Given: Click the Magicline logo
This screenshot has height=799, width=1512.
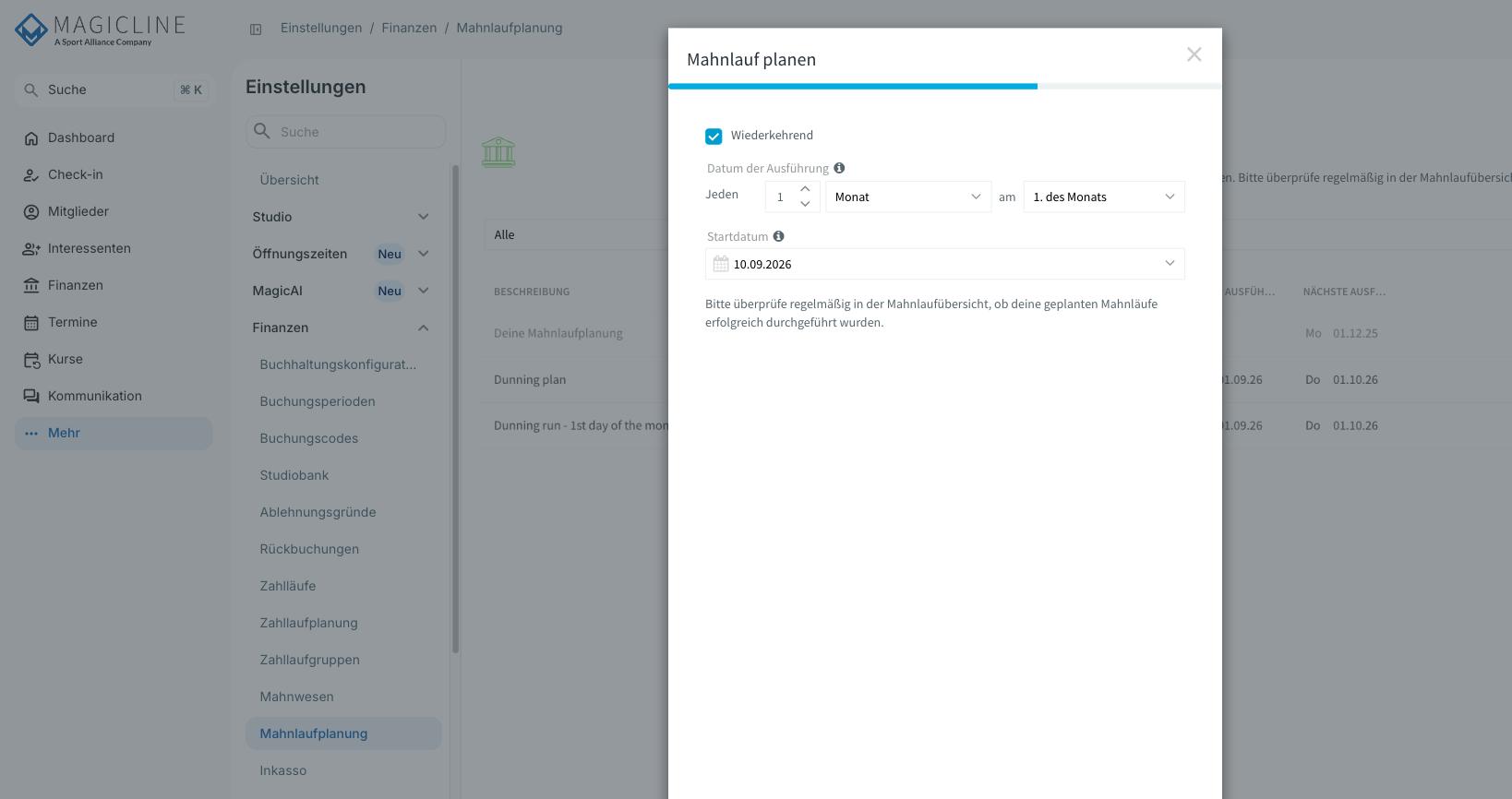Looking at the screenshot, I should [x=101, y=30].
